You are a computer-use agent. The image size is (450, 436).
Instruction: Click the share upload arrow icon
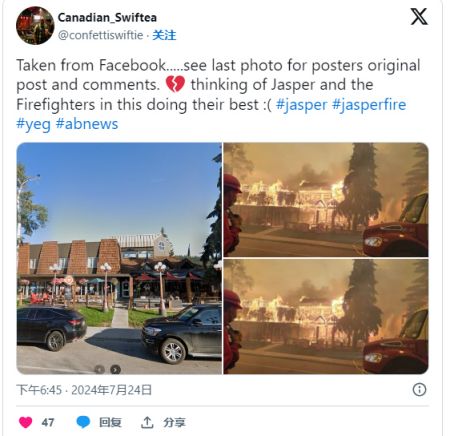(147, 422)
